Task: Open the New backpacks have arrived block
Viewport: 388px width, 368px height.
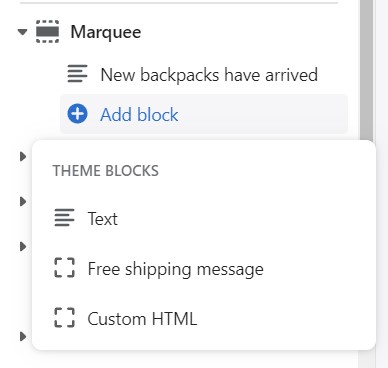Action: pos(204,74)
